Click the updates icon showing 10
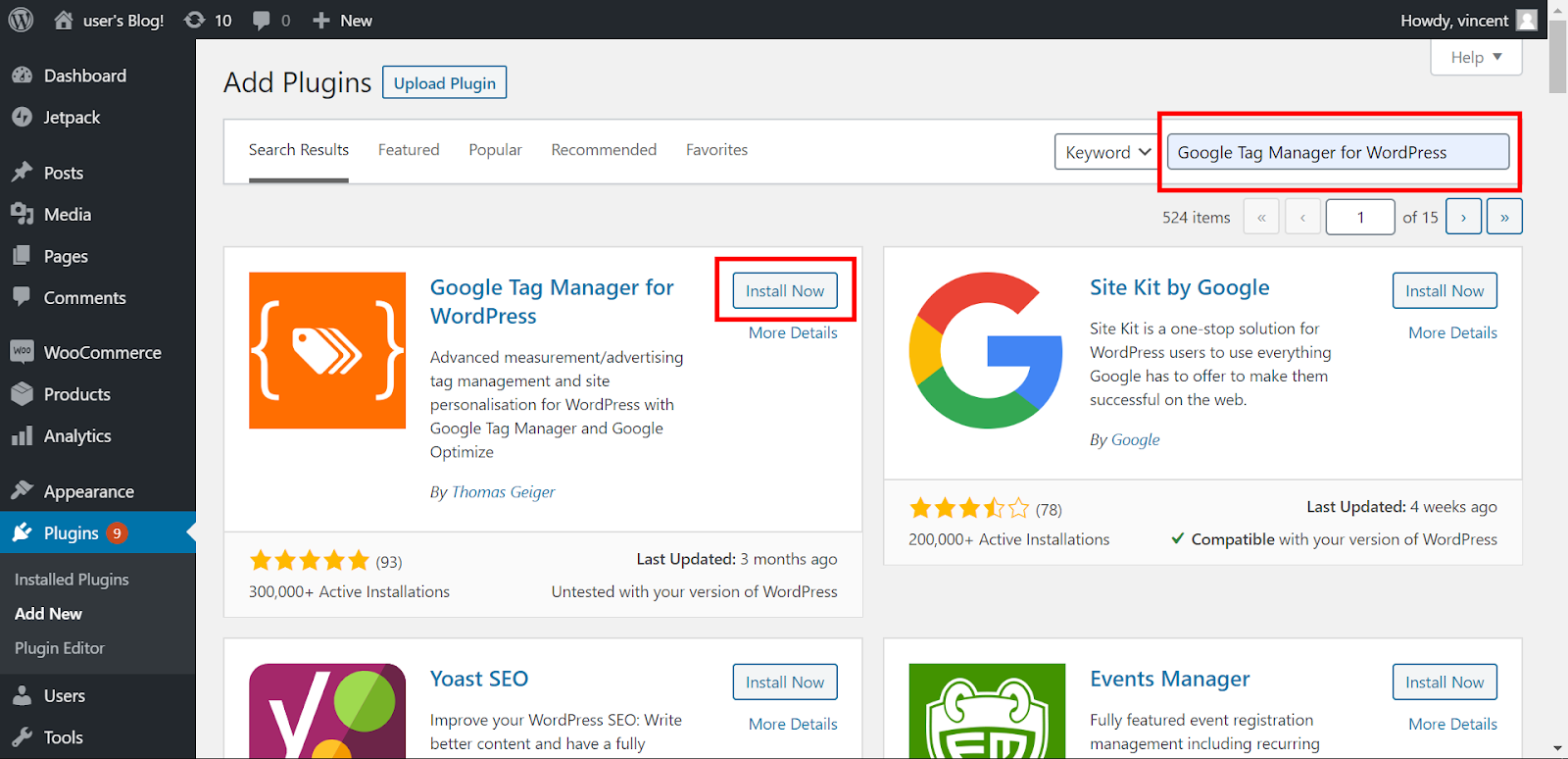Viewport: 1568px width, 759px height. 195,20
